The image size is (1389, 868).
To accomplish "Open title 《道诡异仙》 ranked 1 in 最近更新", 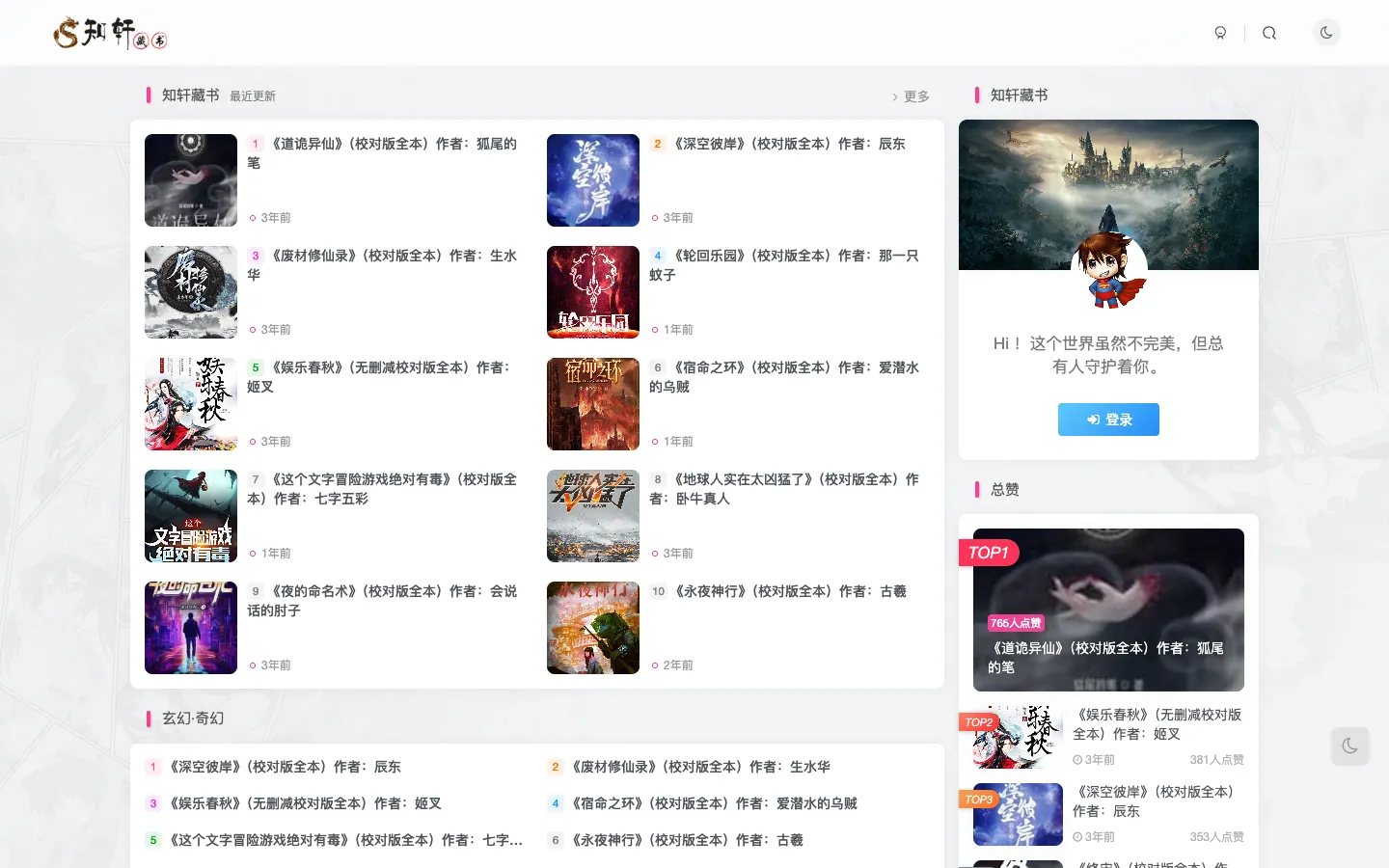I will point(383,153).
